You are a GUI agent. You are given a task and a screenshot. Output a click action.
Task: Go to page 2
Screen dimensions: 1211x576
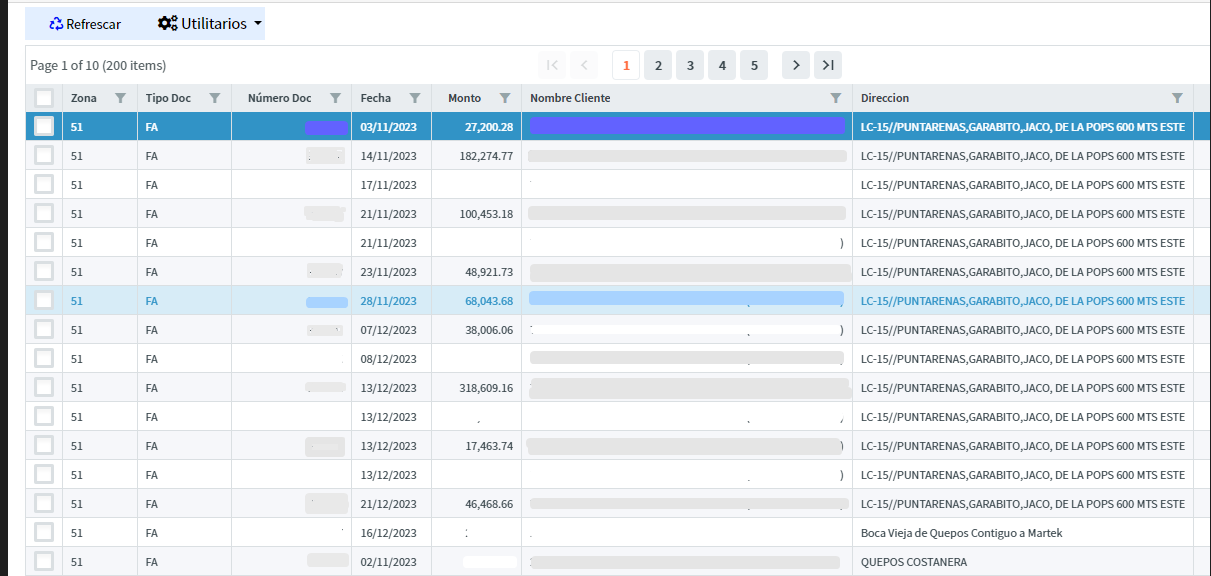(x=658, y=65)
